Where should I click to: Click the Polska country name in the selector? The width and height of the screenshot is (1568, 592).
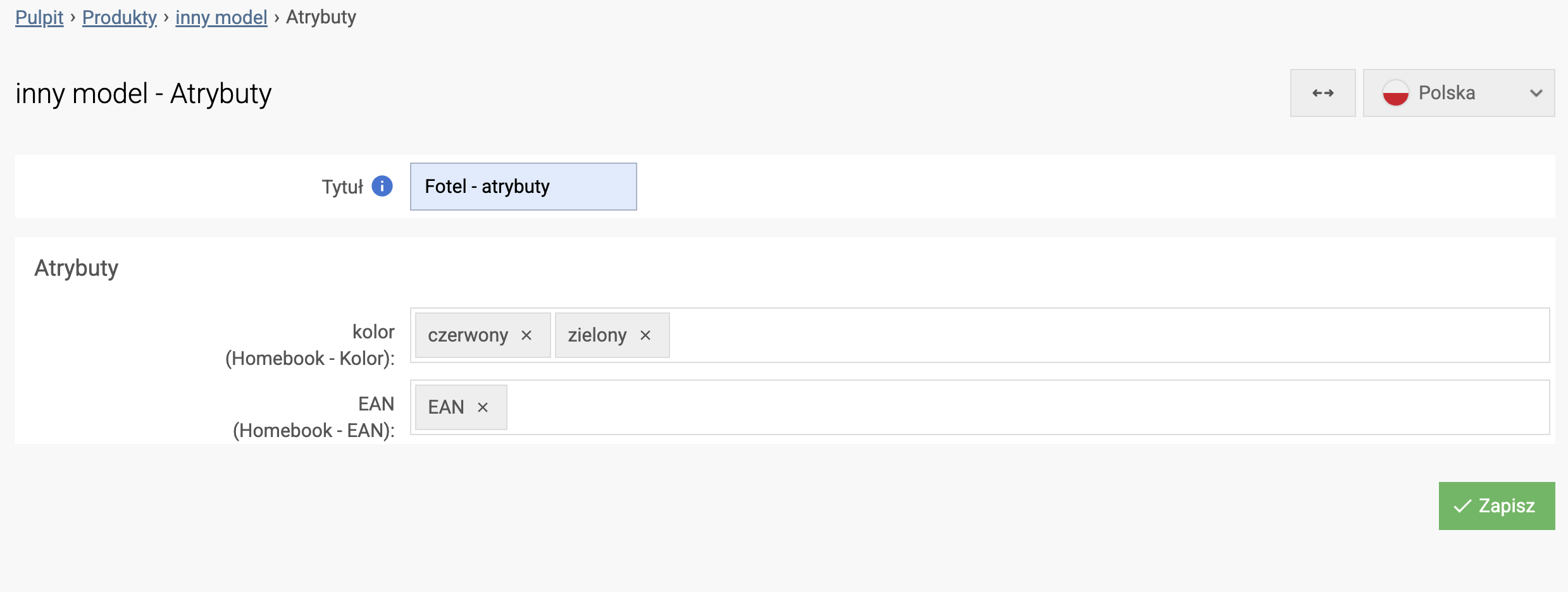1447,93
